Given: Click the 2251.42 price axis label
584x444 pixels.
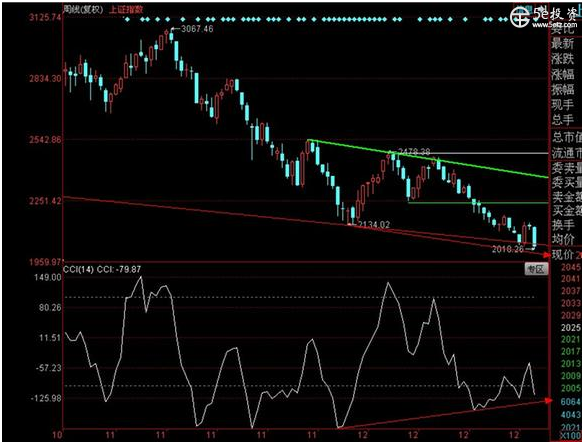Looking at the screenshot, I should click(45, 201).
